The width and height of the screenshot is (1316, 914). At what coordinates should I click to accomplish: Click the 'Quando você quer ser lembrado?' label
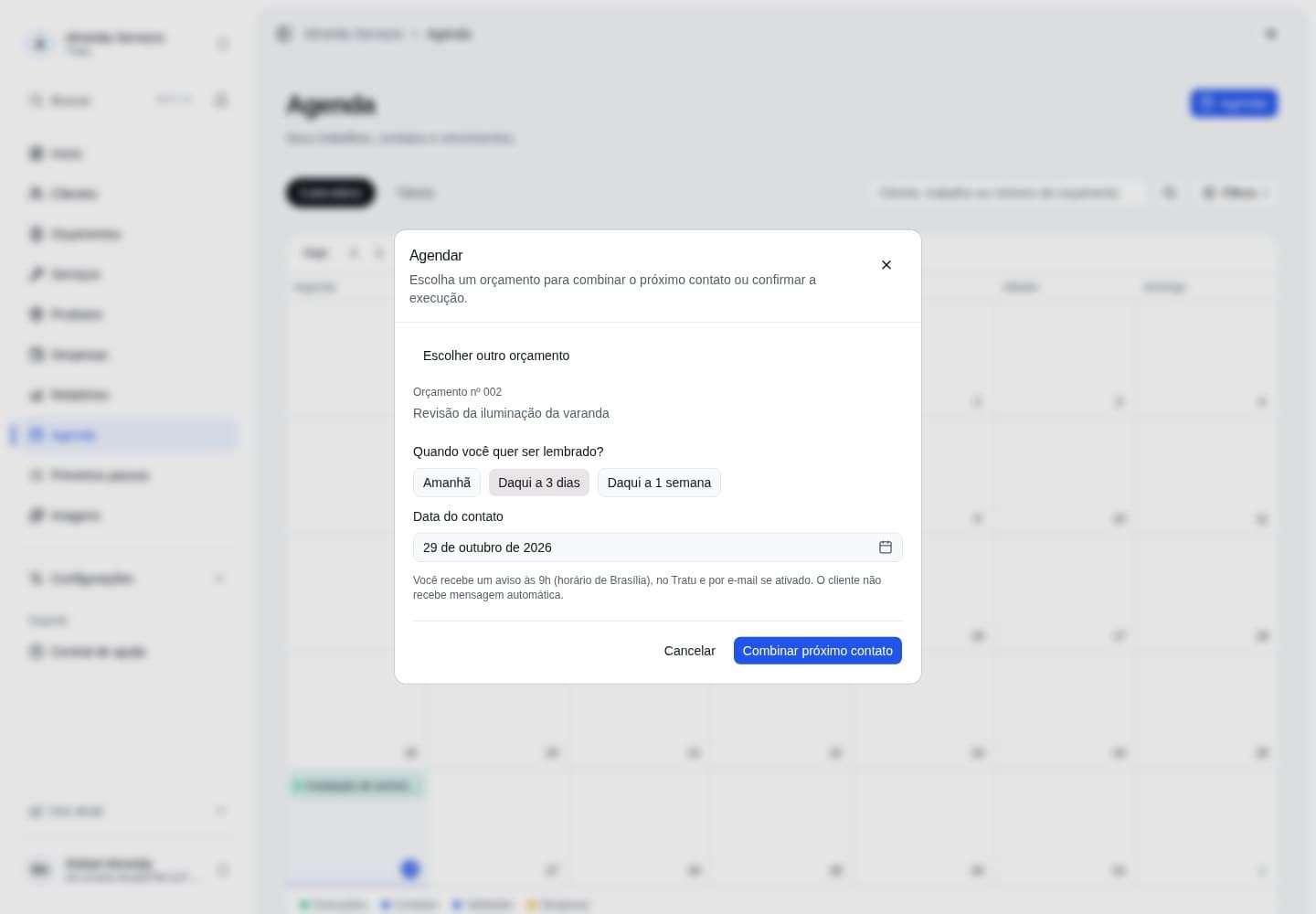[508, 452]
